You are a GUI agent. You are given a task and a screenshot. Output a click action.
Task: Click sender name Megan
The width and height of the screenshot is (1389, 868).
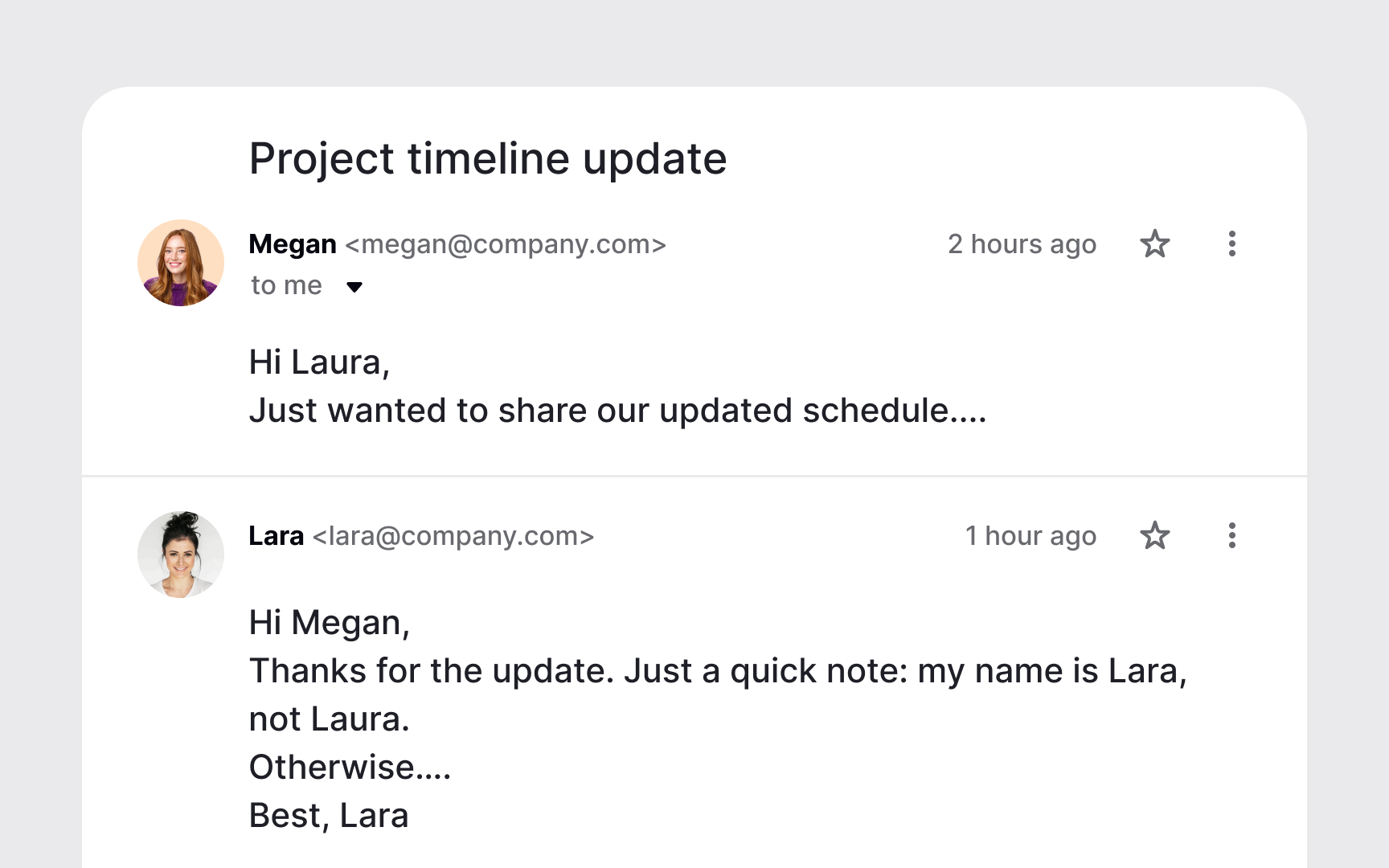(x=293, y=244)
